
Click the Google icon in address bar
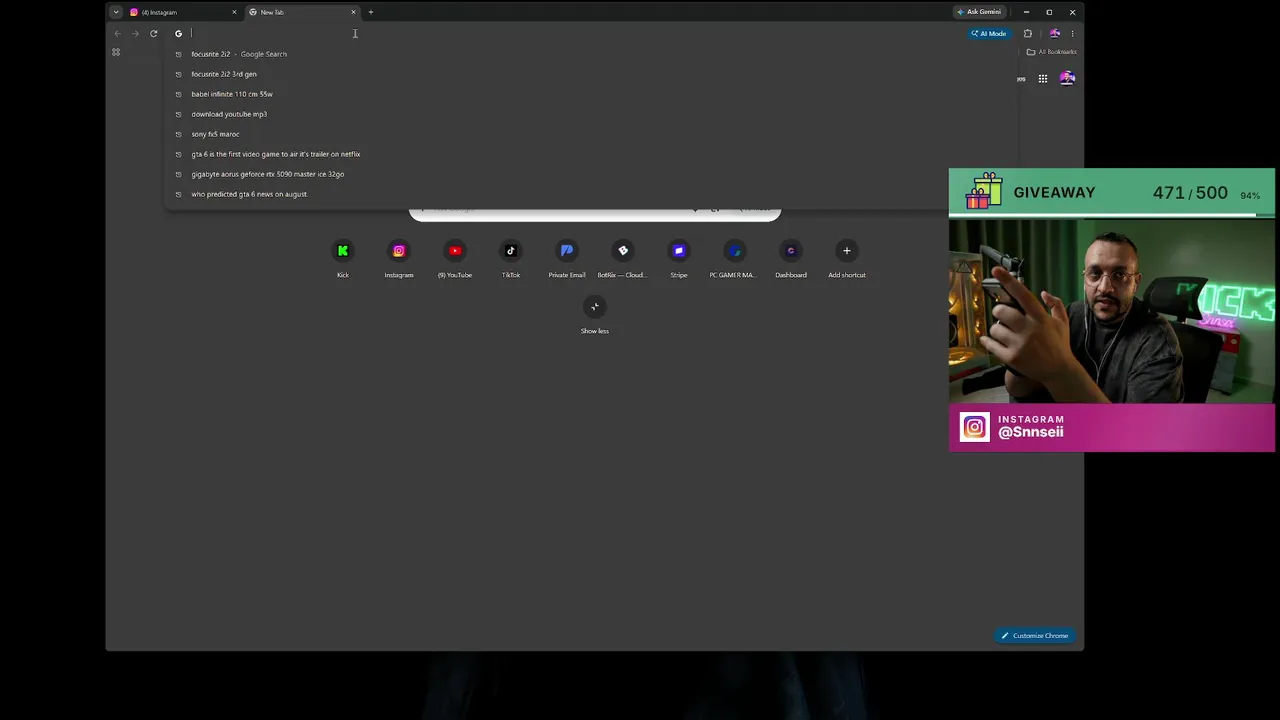tap(179, 33)
